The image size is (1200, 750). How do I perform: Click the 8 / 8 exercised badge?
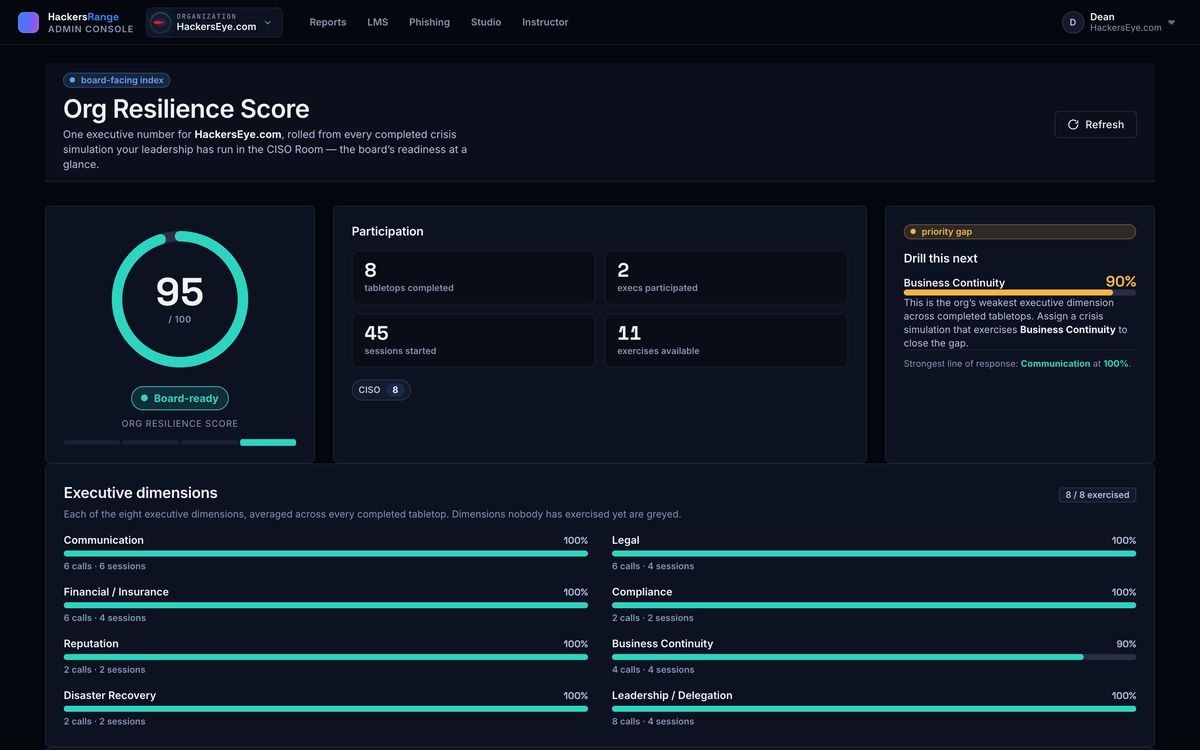pos(1097,495)
